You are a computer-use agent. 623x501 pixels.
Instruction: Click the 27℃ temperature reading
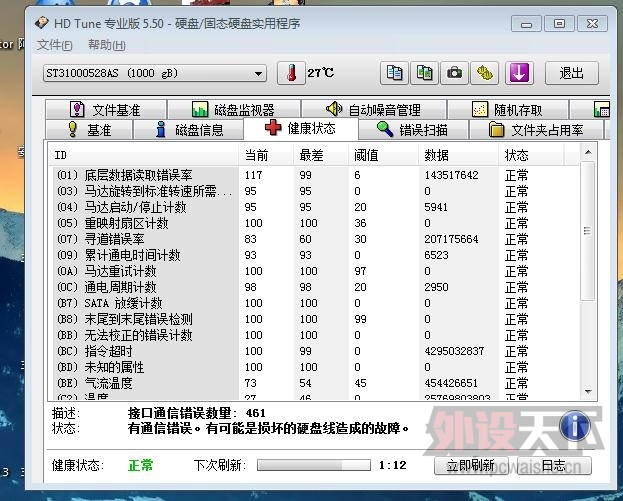[x=321, y=73]
